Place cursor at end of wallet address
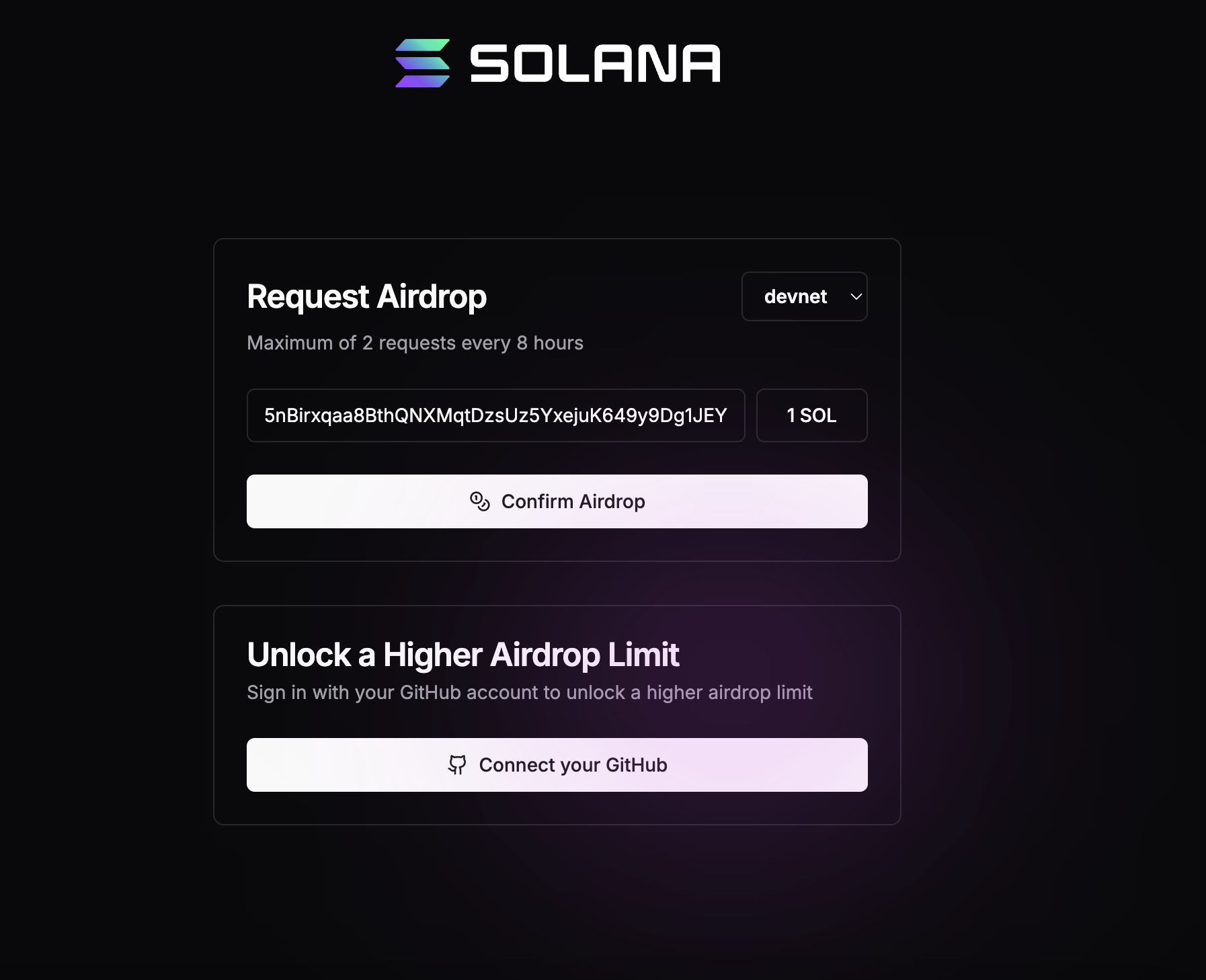 (x=728, y=415)
